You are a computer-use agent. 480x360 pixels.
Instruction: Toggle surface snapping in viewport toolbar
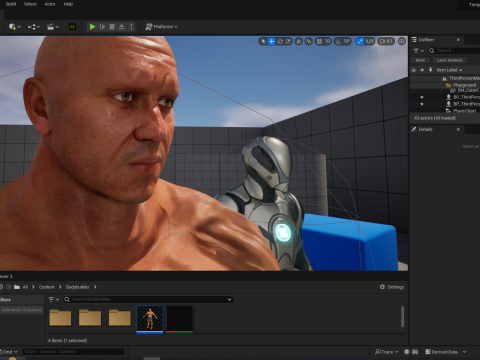pos(309,41)
